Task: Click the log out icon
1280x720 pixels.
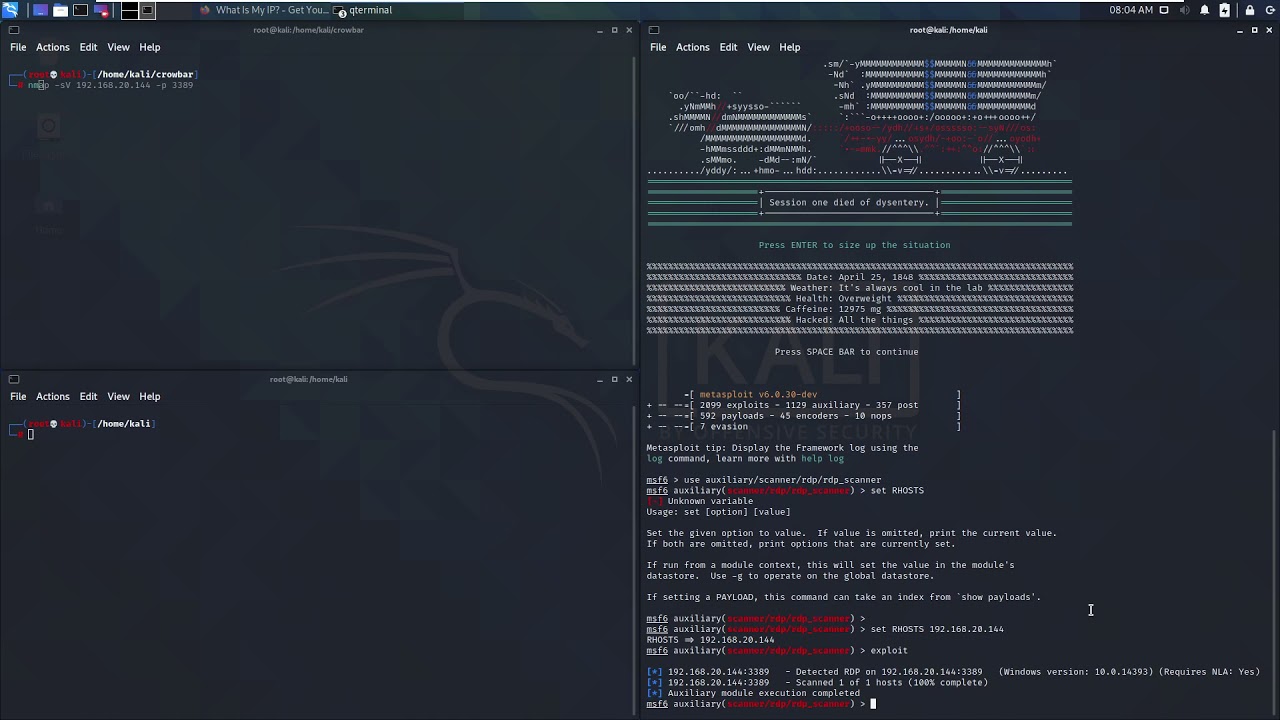Action: 1270,10
